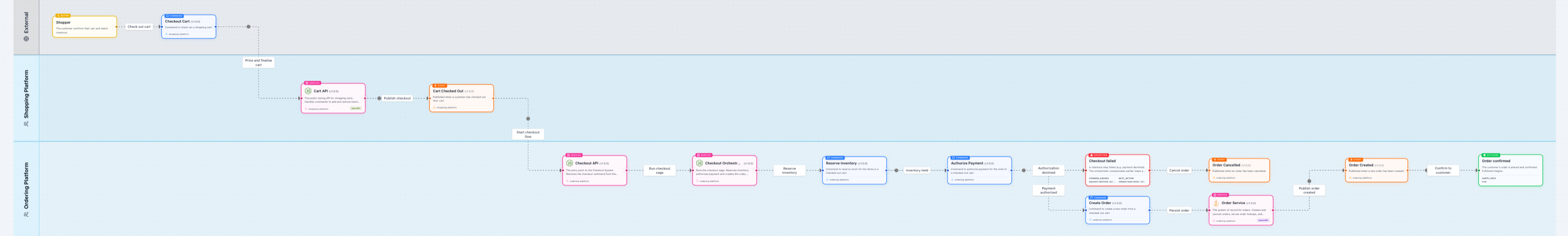
Task: Click the gray waypoint dot after Checkout Cart
Action: [x=248, y=27]
